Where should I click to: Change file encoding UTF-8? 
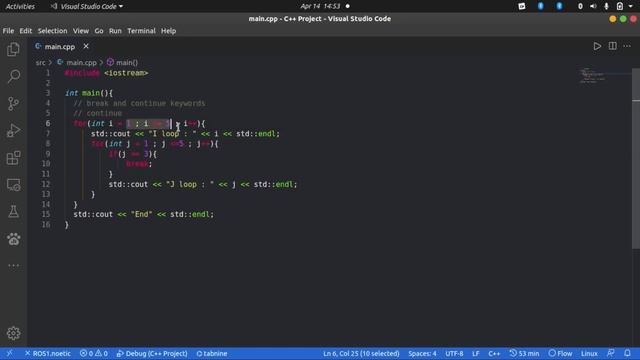(454, 353)
